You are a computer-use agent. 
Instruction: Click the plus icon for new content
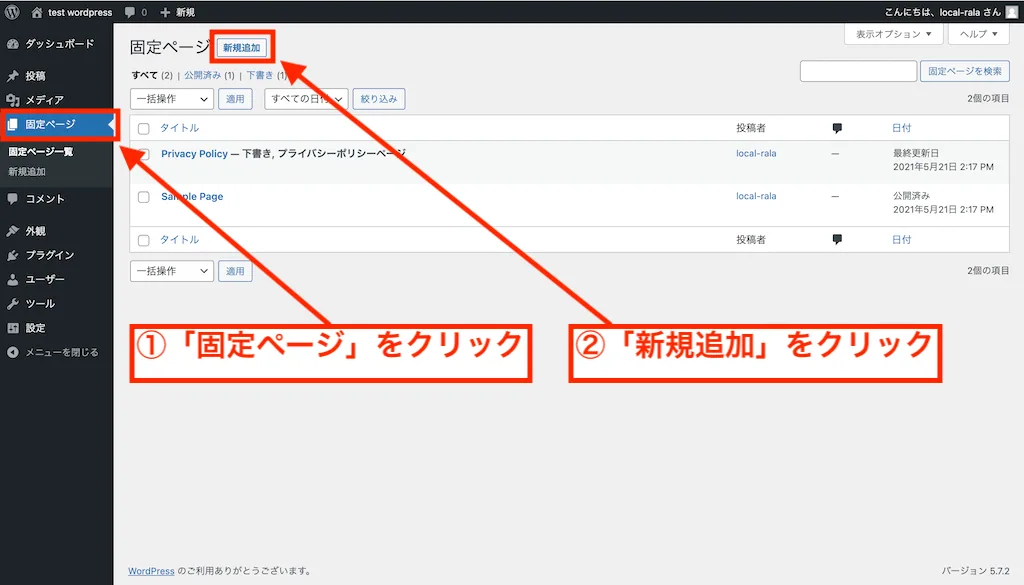[x=165, y=12]
